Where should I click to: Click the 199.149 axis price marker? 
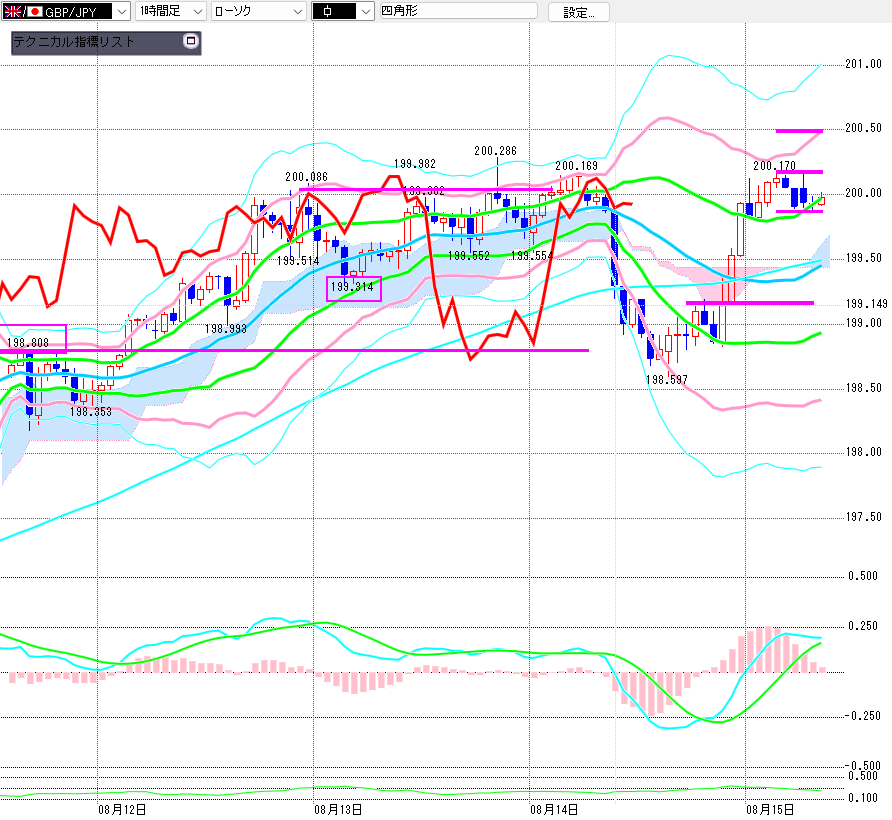(x=866, y=304)
